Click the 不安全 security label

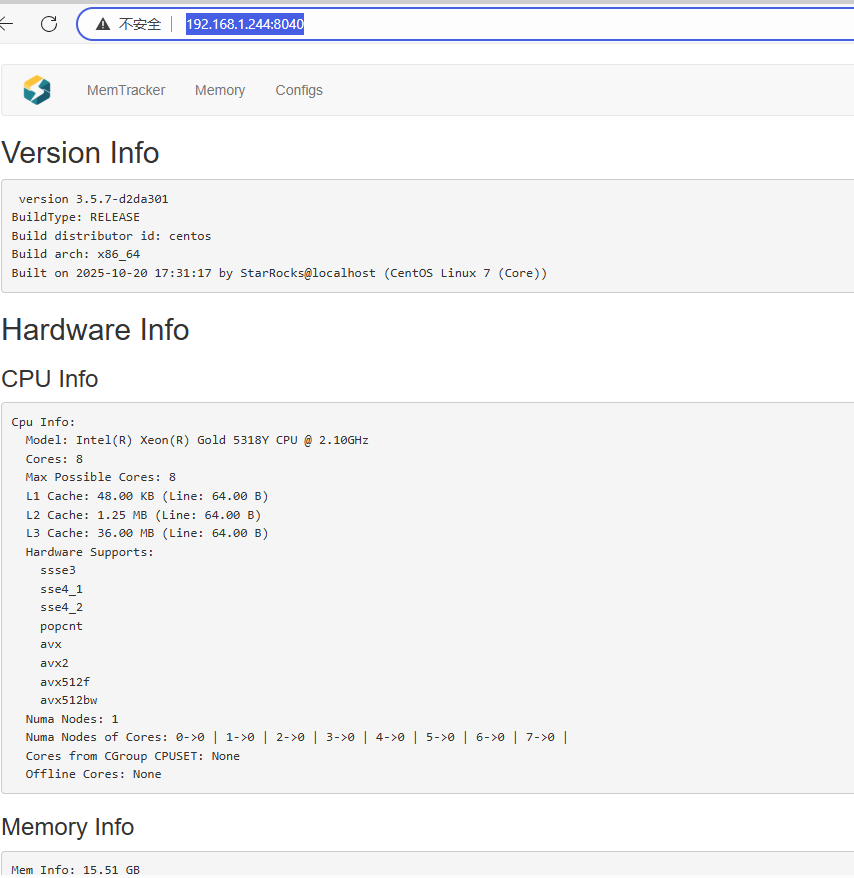point(140,24)
